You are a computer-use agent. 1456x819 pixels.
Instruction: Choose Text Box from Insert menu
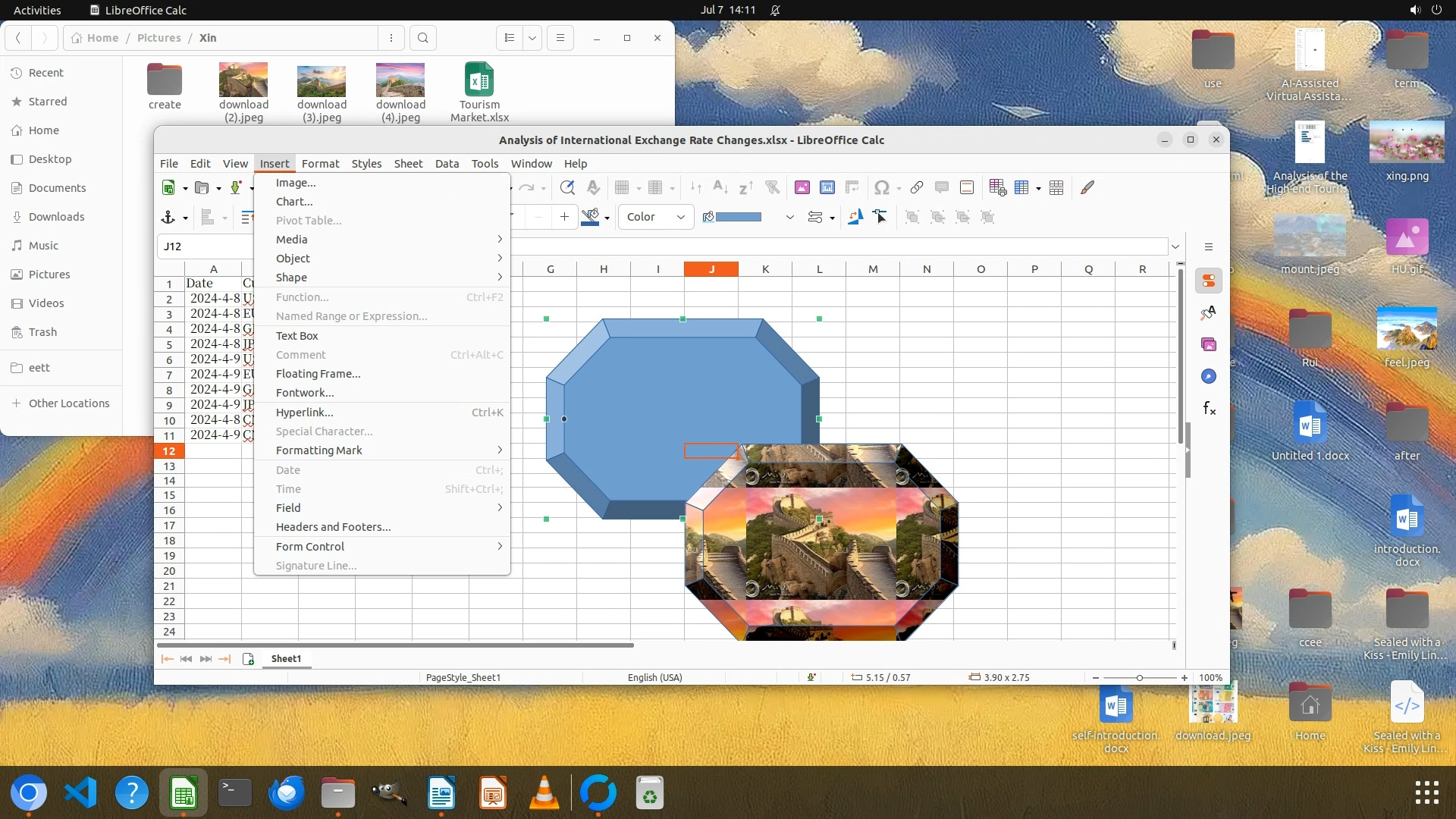pyautogui.click(x=297, y=335)
